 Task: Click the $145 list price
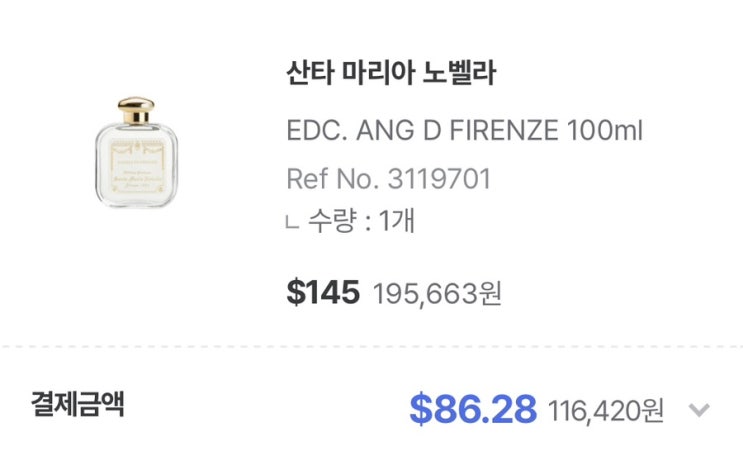click(322, 292)
